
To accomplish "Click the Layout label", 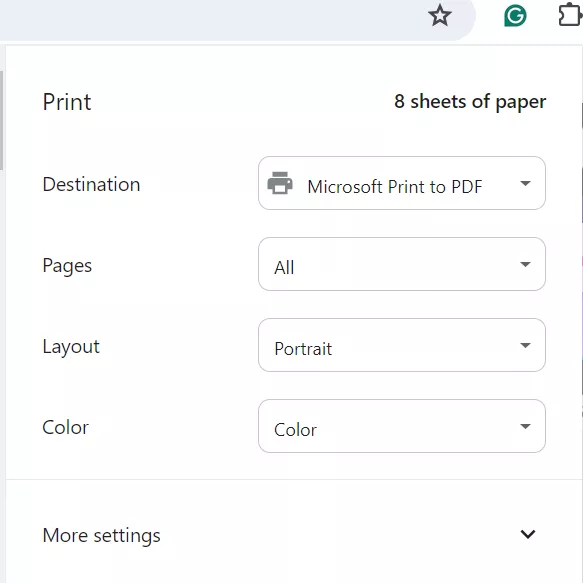I will pyautogui.click(x=71, y=347).
